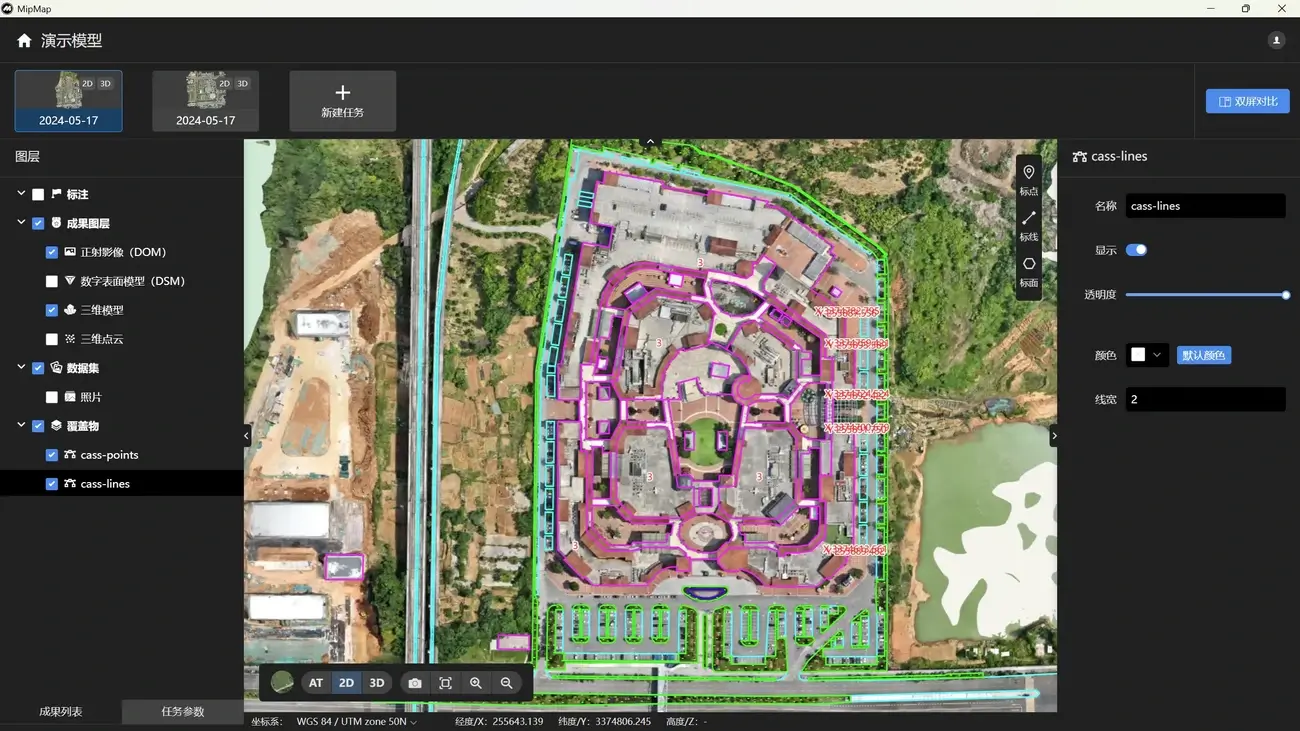Switch to the 成果列表 tab

[x=61, y=712]
